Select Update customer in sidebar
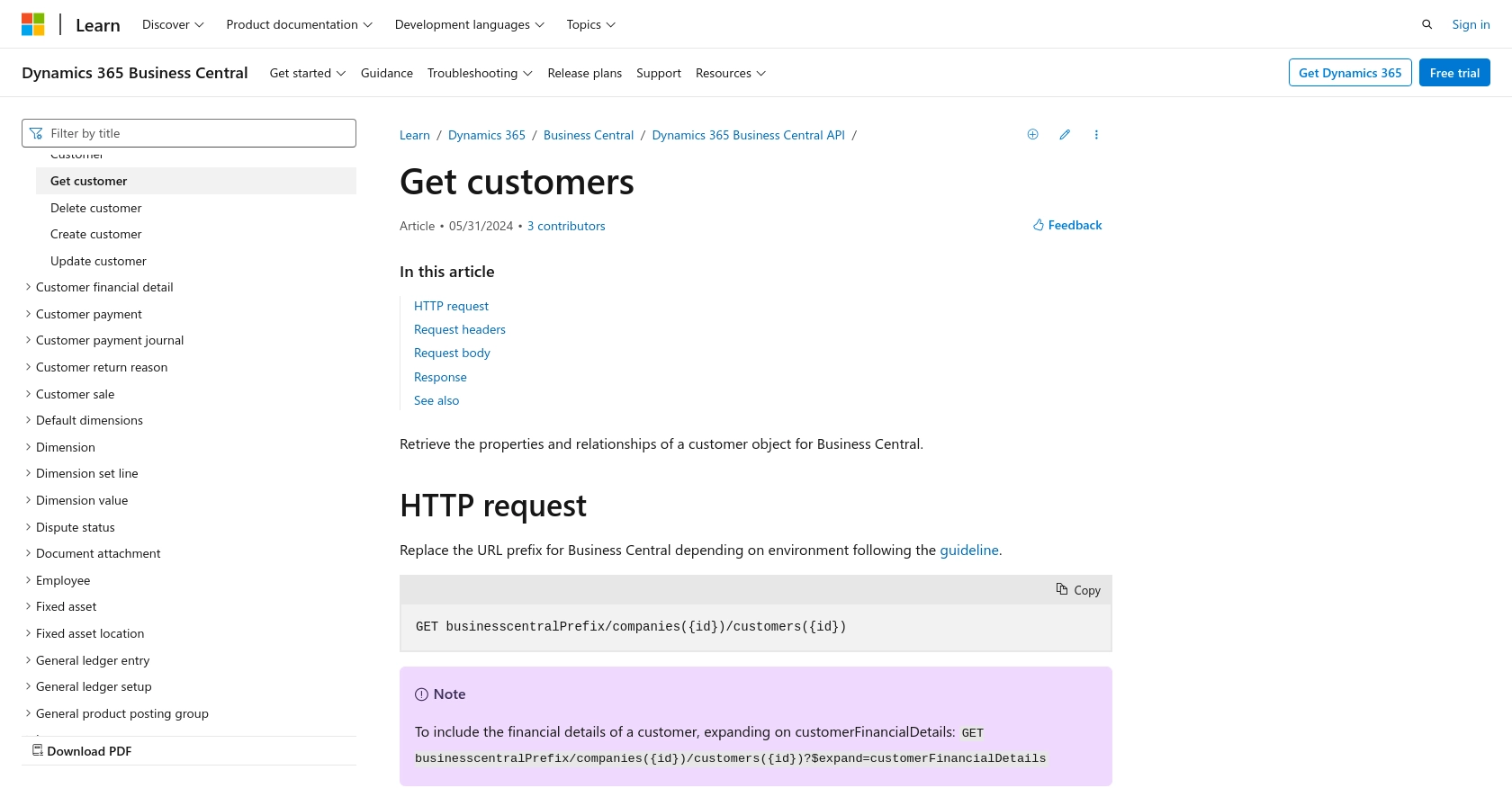Image resolution: width=1512 pixels, height=788 pixels. click(98, 261)
